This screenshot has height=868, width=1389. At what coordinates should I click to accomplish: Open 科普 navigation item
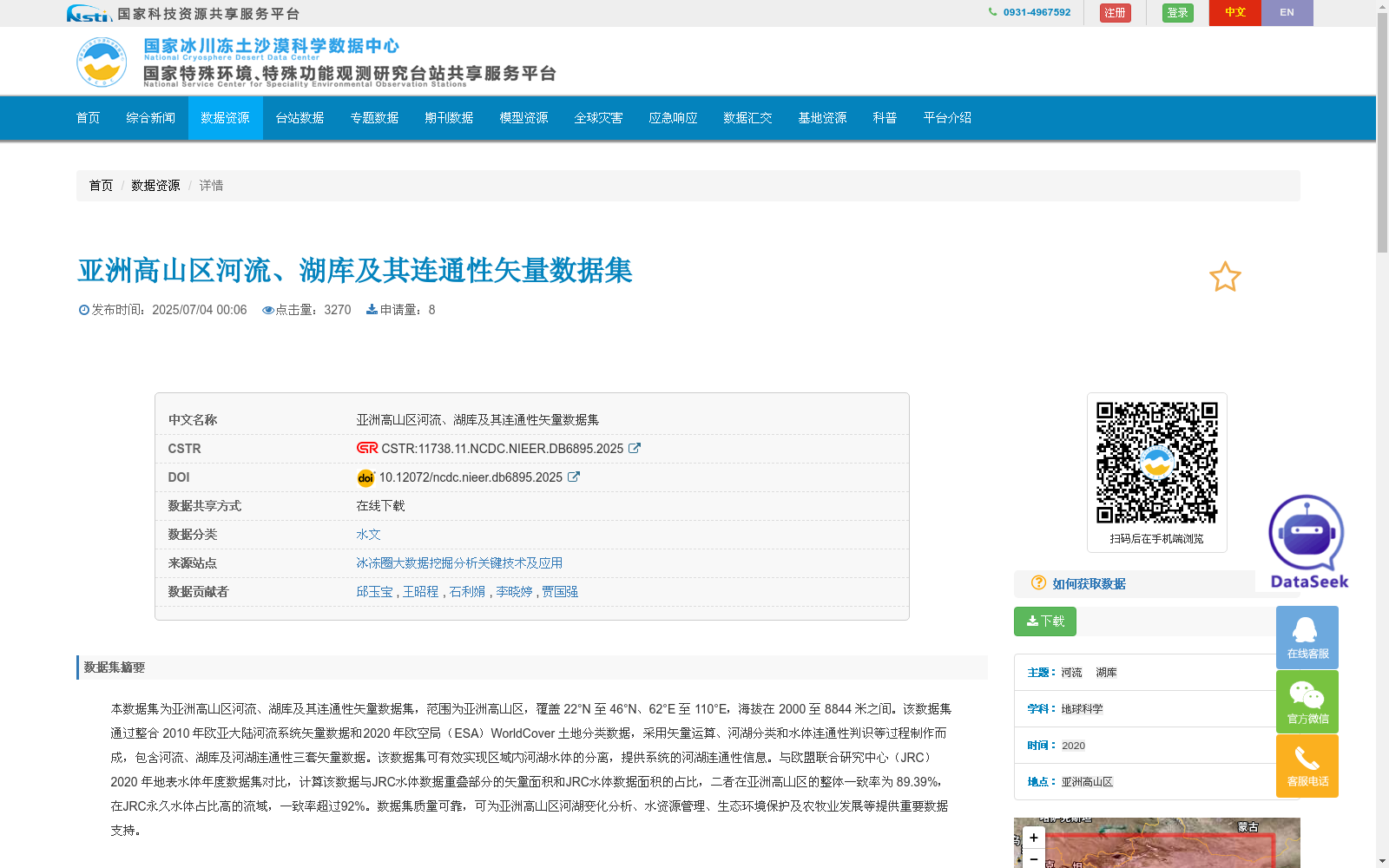click(x=885, y=118)
